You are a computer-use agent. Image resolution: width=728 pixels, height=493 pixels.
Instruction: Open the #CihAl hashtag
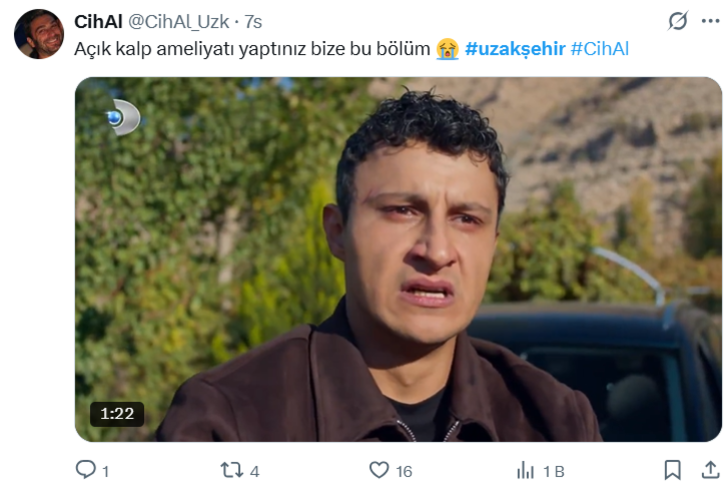599,49
